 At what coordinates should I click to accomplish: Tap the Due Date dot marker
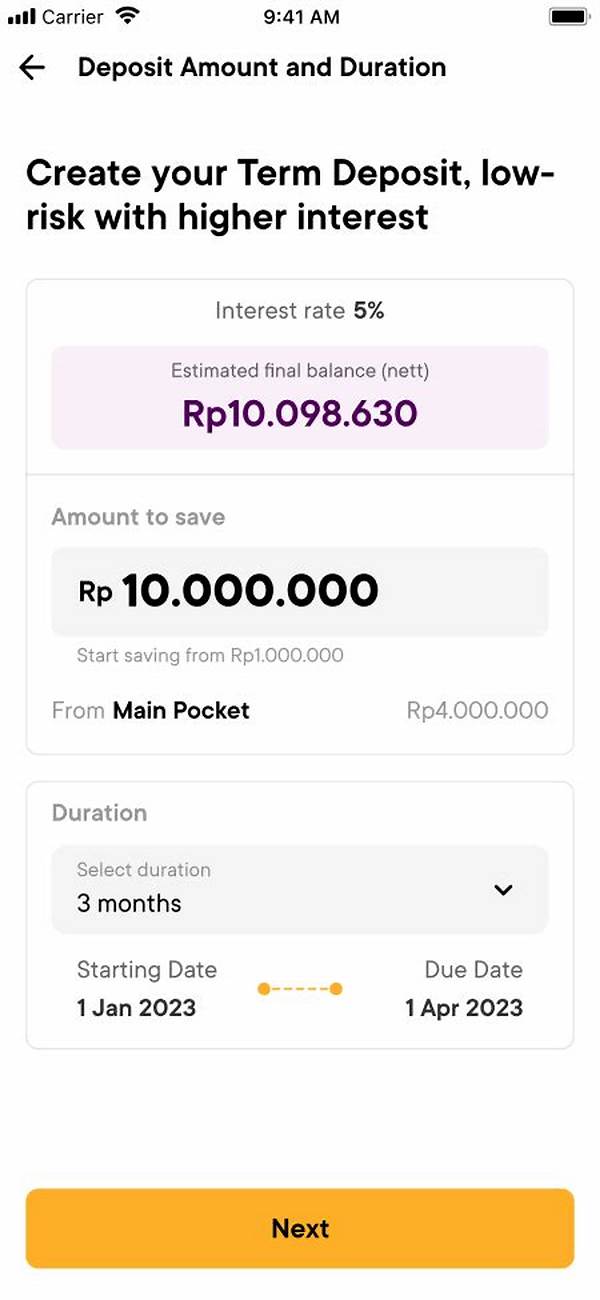[337, 988]
